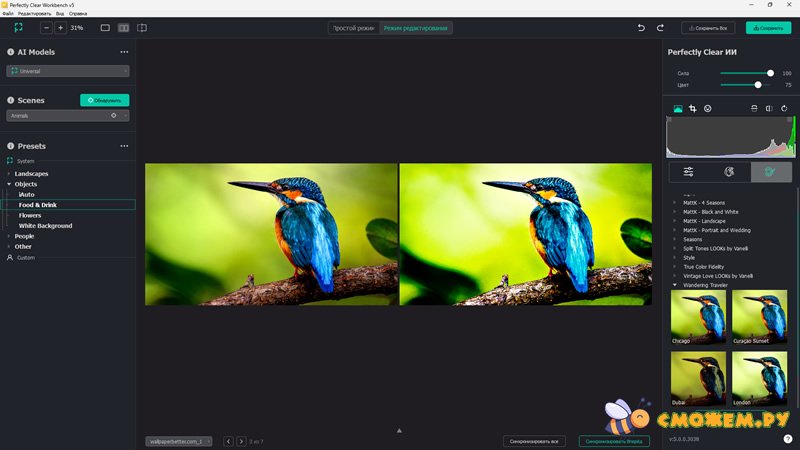Expand the People preset group

24,236
